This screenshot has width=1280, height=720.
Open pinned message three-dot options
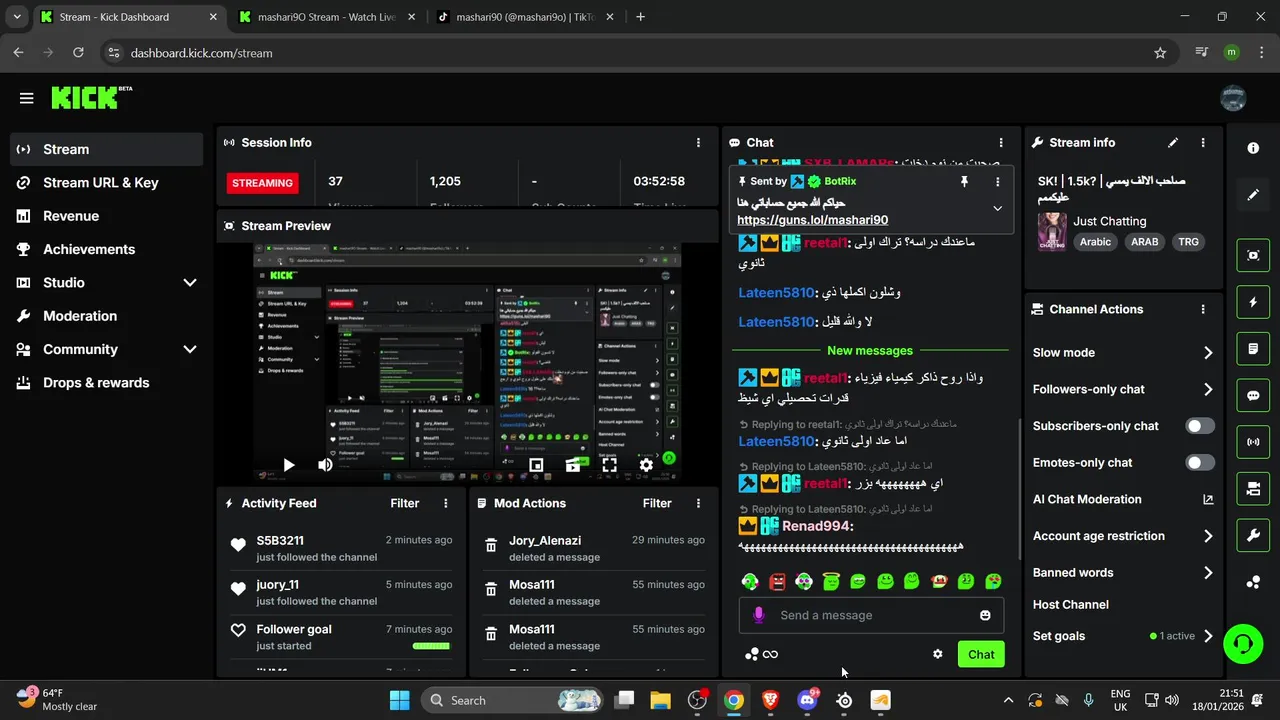(997, 182)
